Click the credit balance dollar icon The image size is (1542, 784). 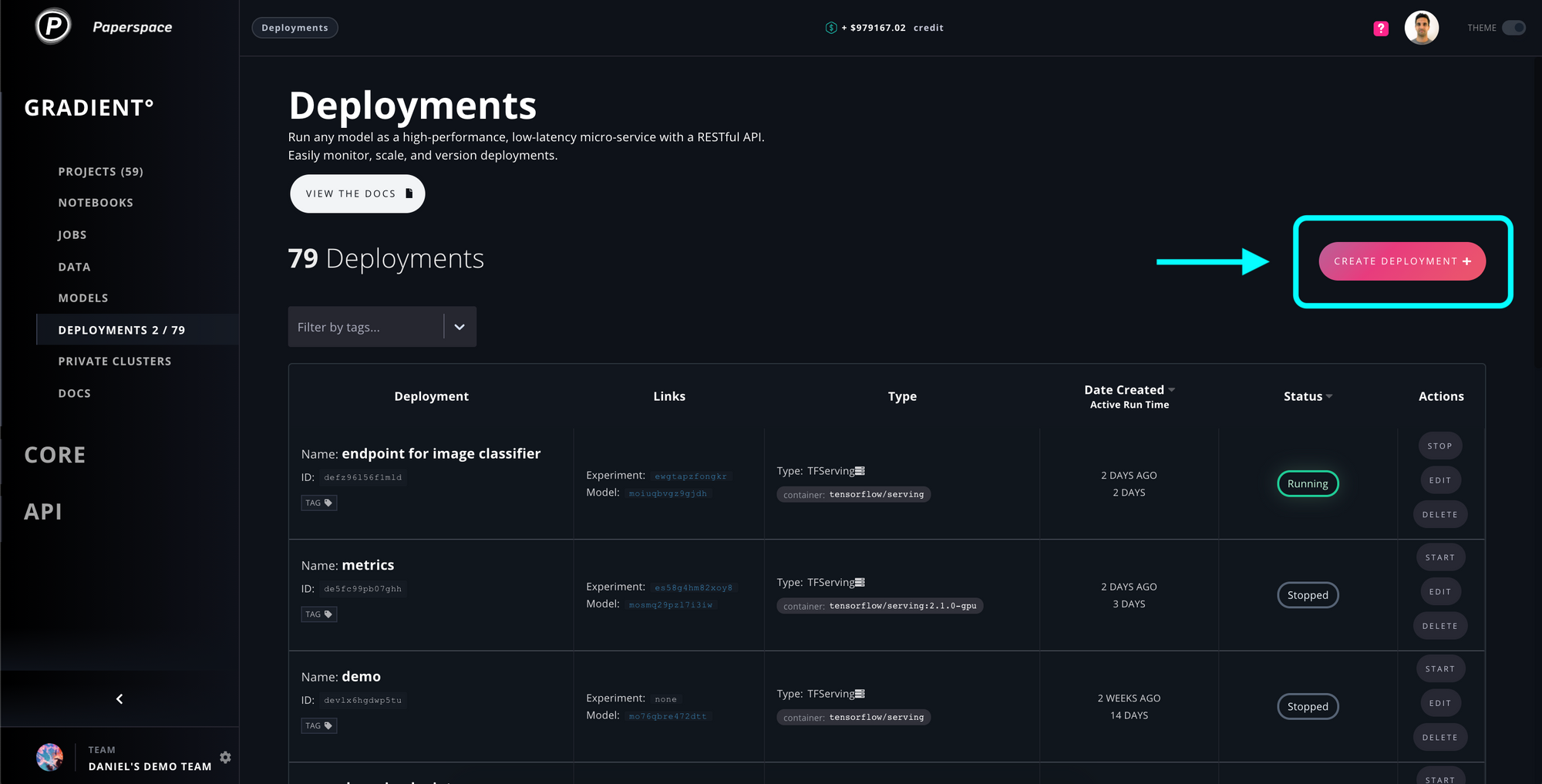tap(831, 28)
